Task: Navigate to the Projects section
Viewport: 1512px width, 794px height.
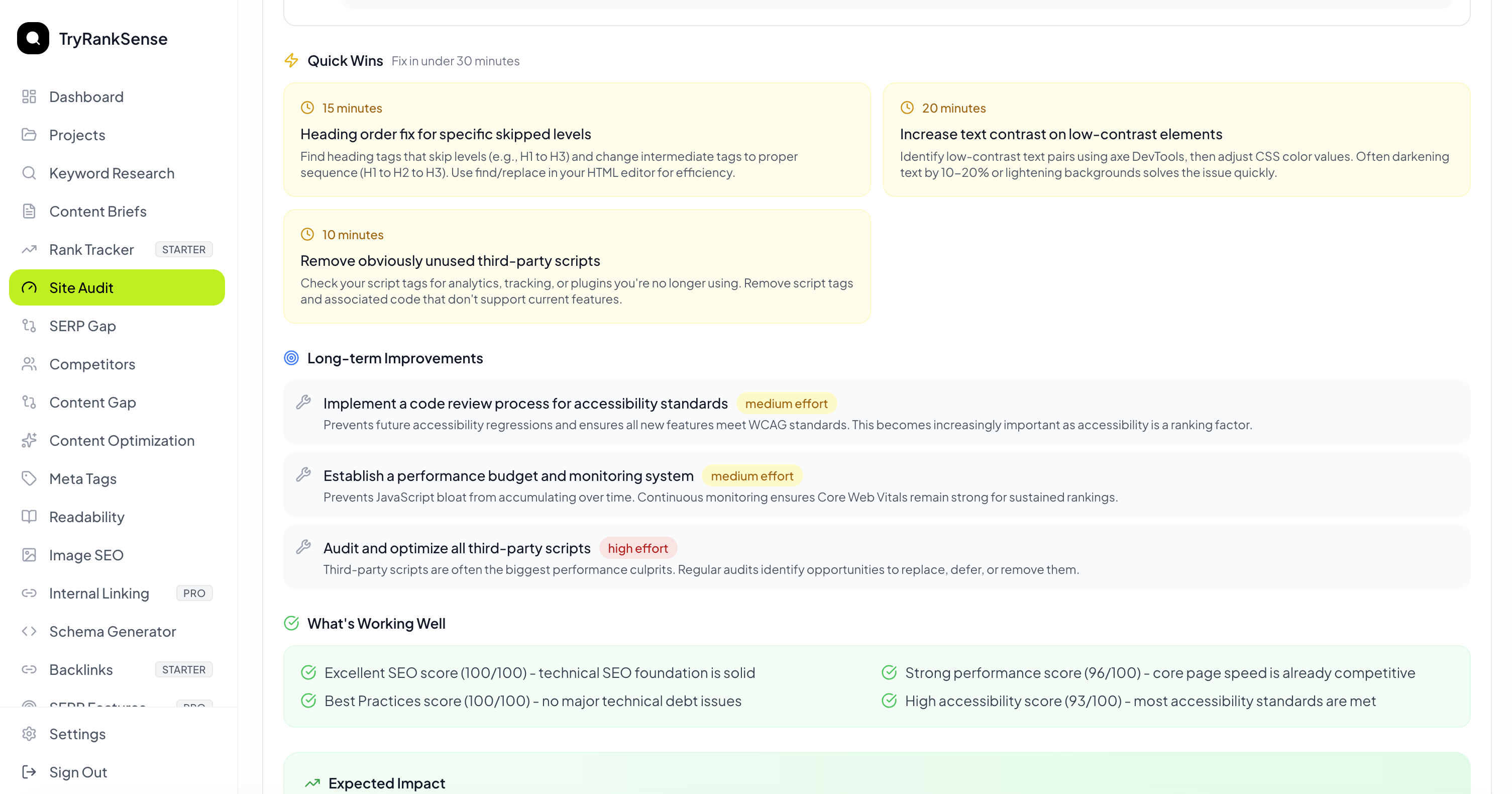Action: coord(77,135)
